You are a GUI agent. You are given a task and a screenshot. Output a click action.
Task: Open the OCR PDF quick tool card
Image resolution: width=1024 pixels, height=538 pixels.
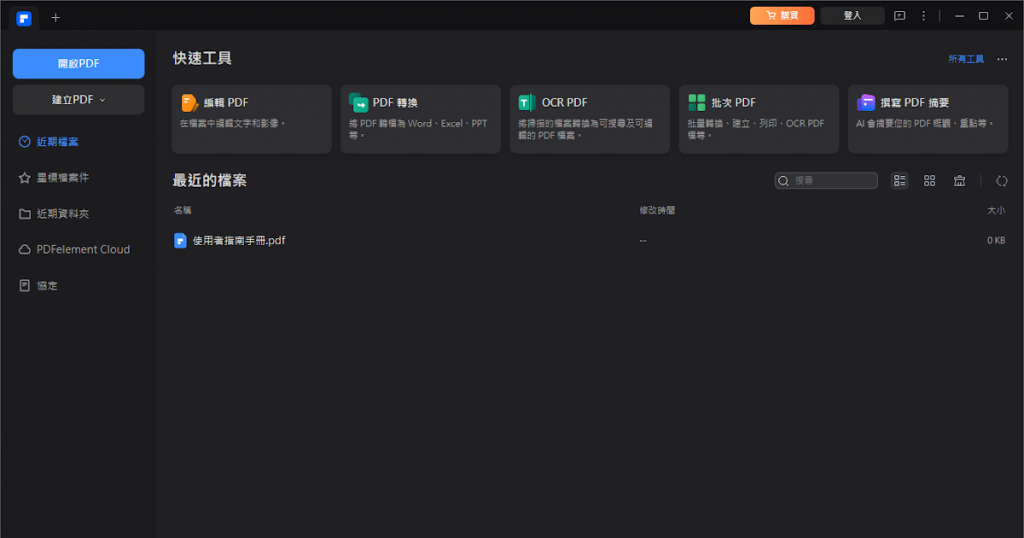[x=590, y=119]
